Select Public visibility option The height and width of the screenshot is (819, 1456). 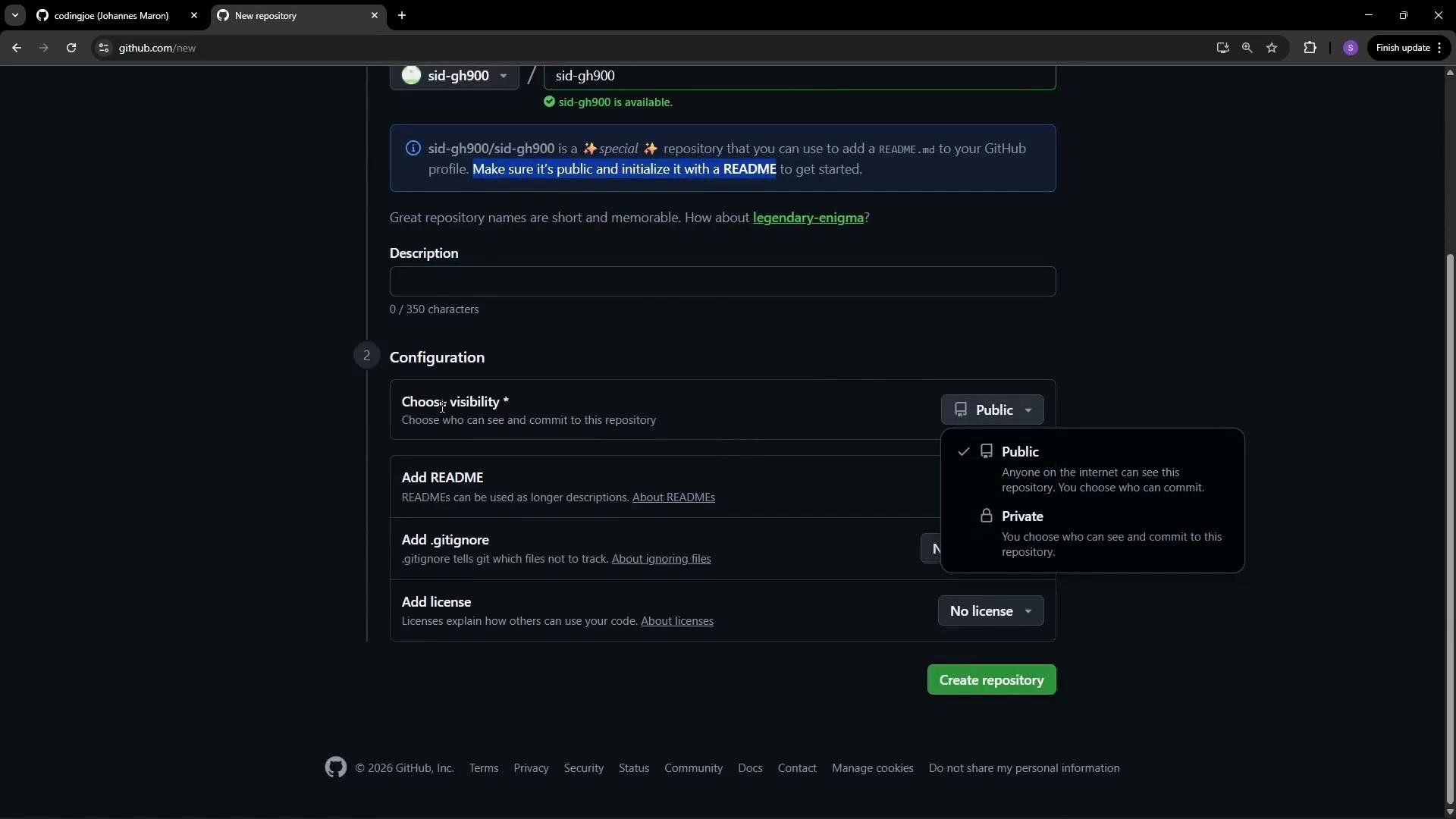[x=1092, y=469]
